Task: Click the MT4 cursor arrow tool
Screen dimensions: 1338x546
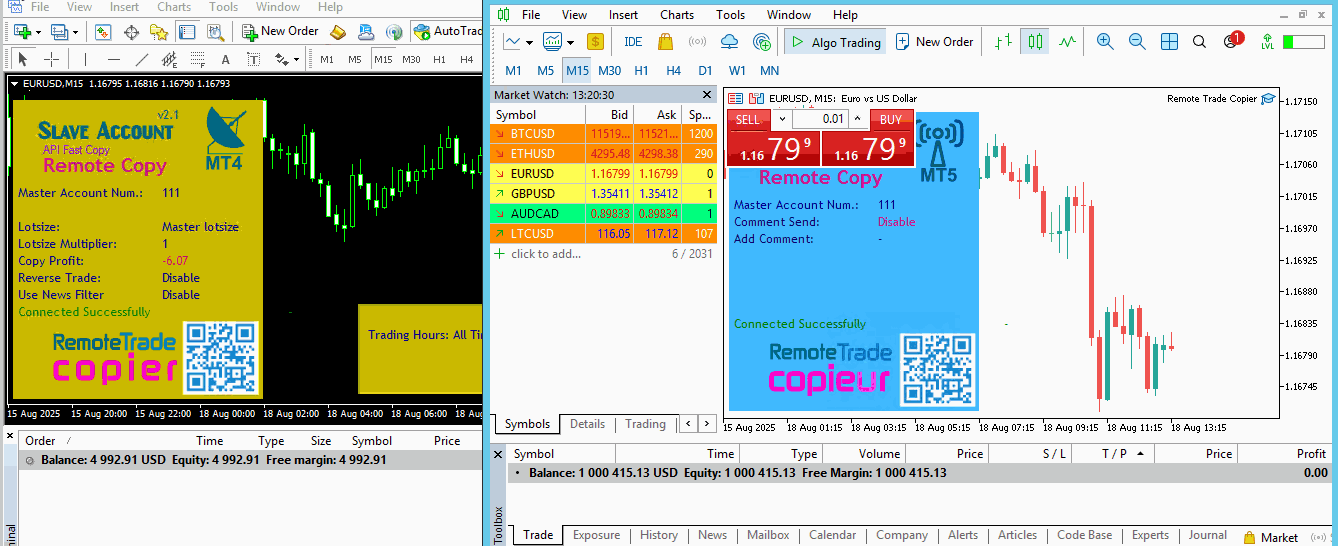Action: click(23, 59)
